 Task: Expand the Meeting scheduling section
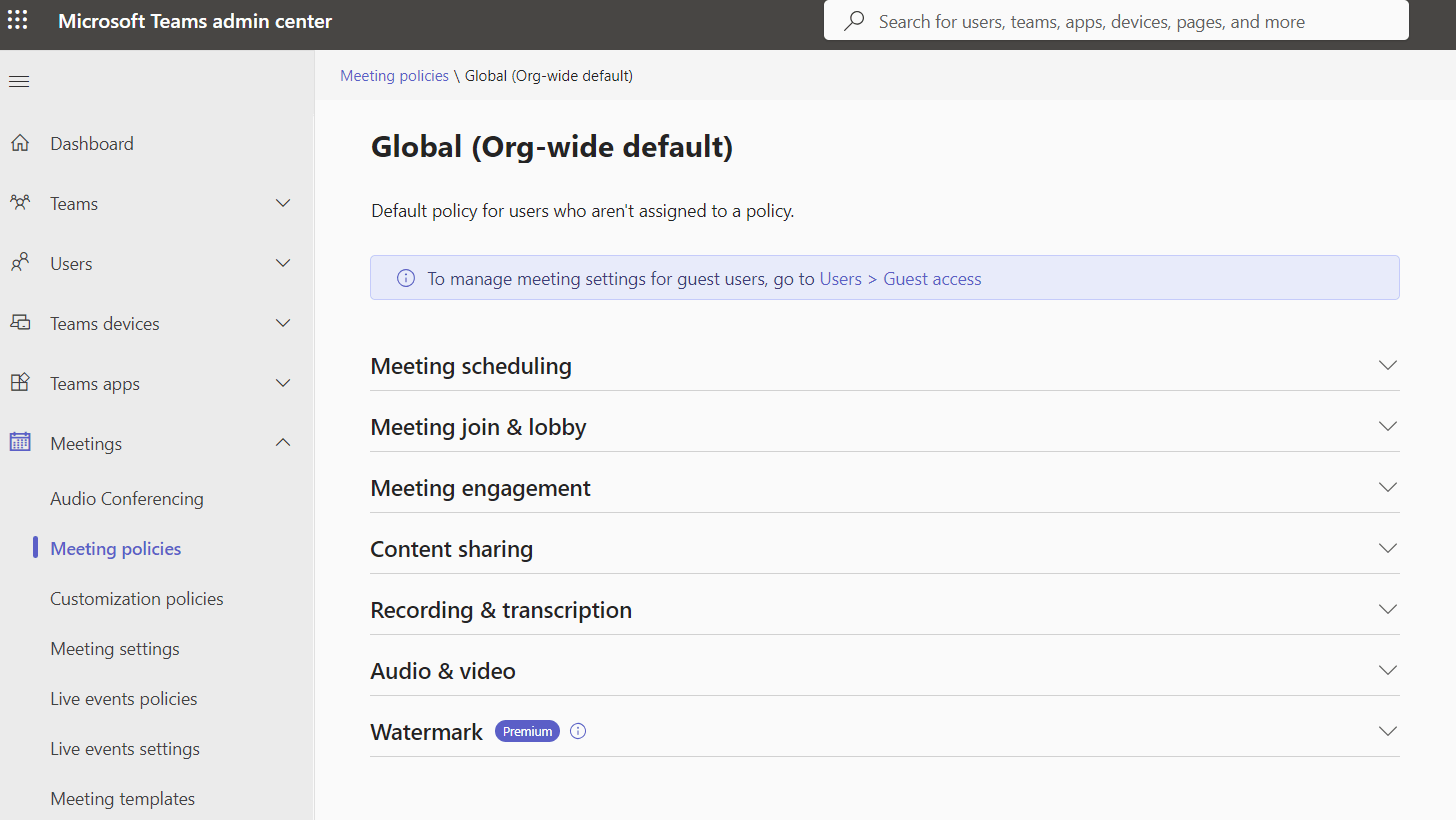[884, 366]
